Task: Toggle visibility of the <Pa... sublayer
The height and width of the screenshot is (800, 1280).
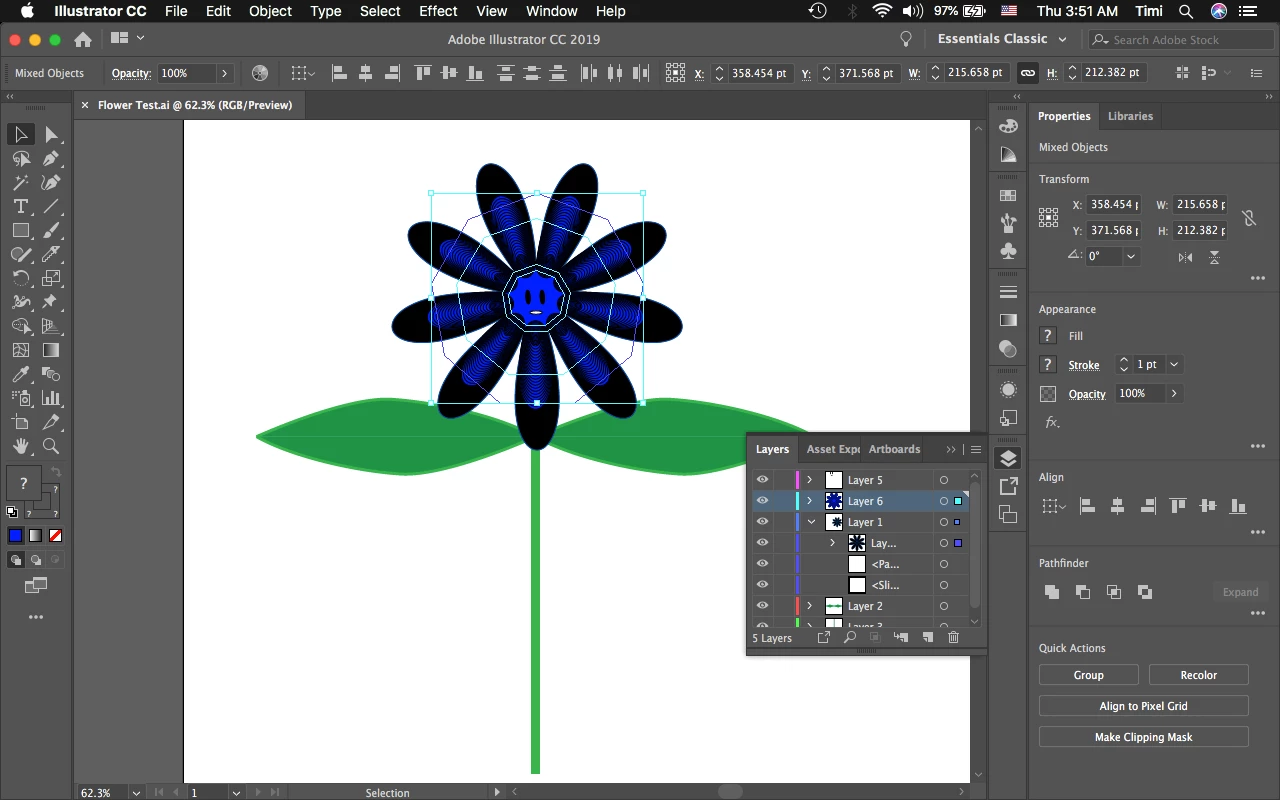Action: click(x=762, y=564)
